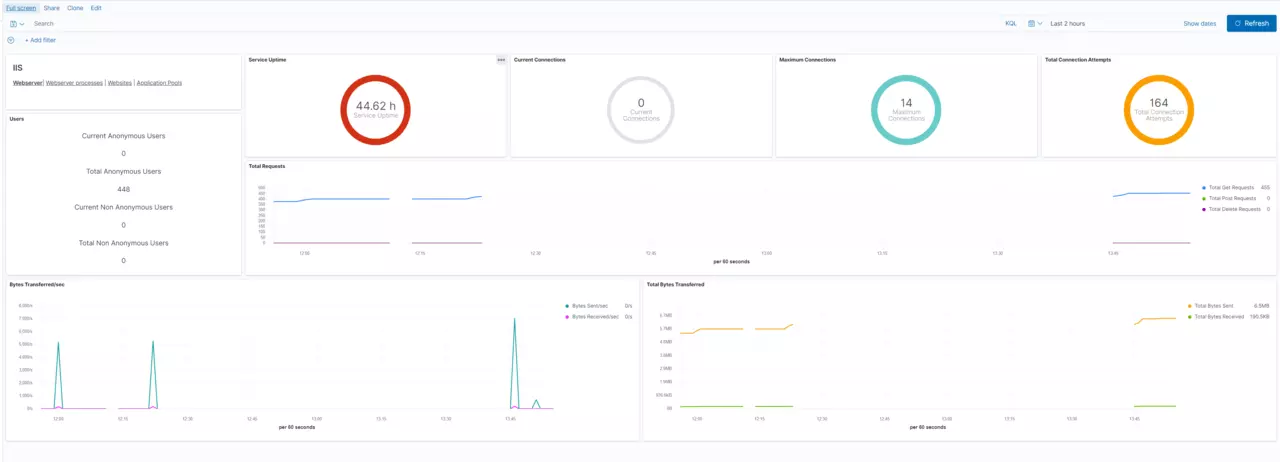Click Share in the top menu
The height and width of the screenshot is (462, 1280).
(x=51, y=7)
